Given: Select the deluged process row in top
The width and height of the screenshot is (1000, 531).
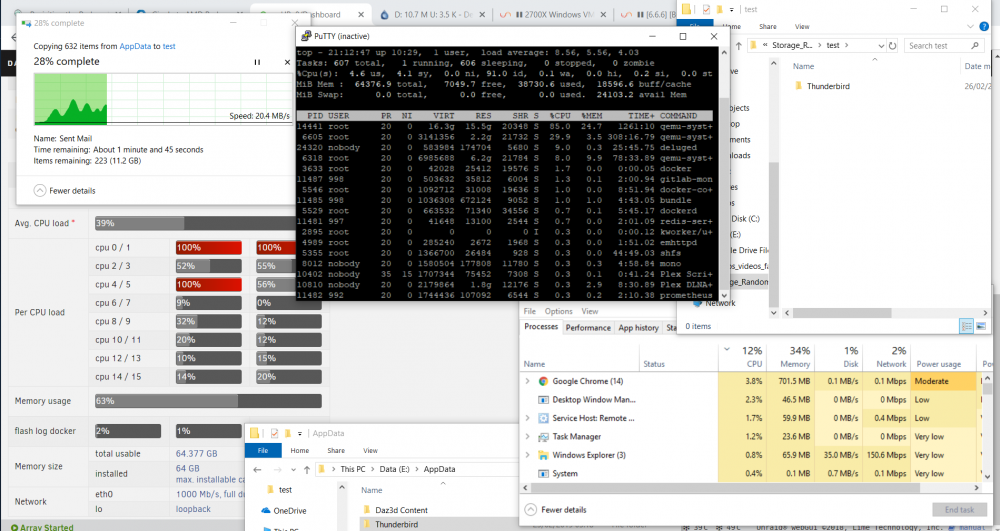Looking at the screenshot, I should (504, 147).
